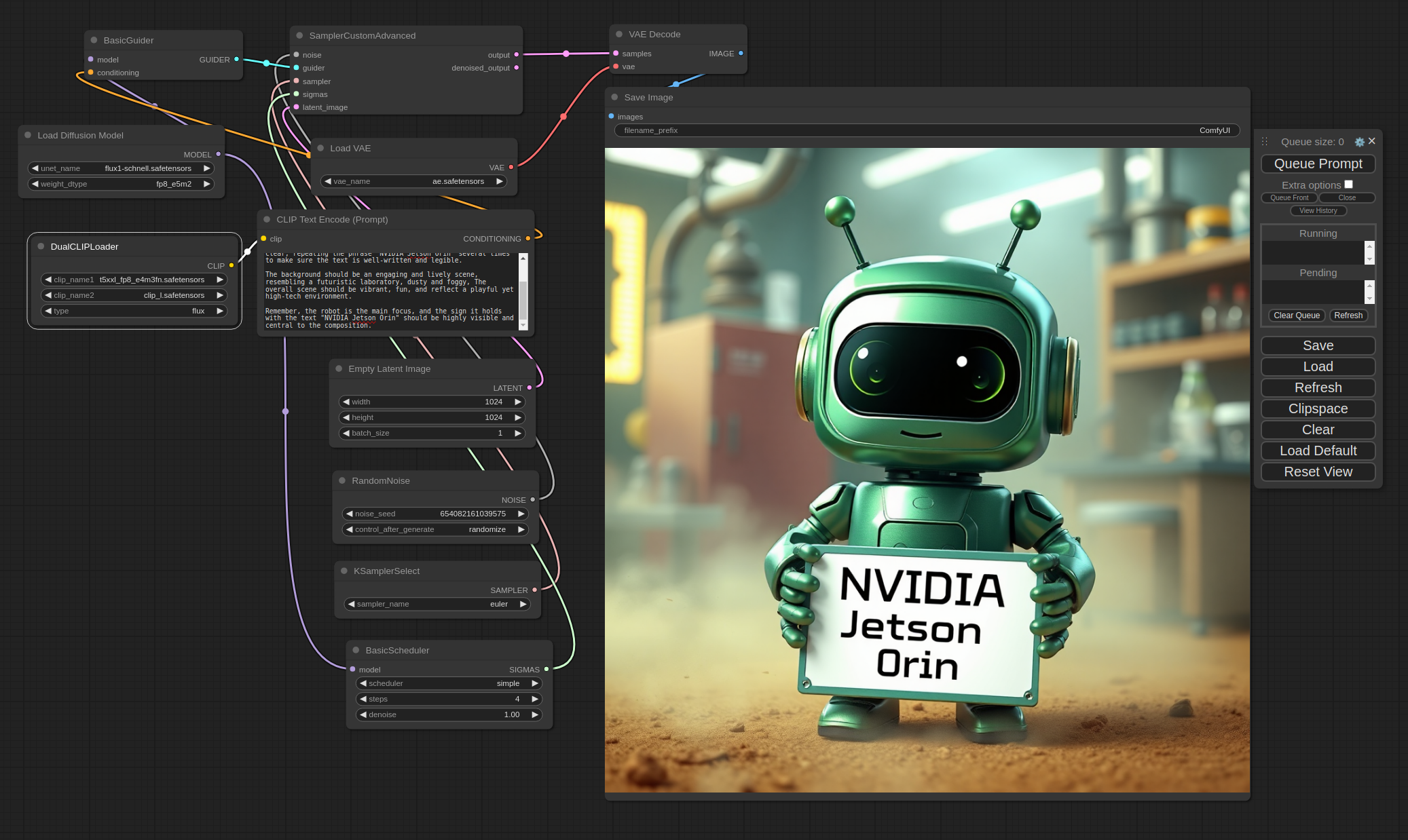
Task: Click the Queue Front button
Action: point(1289,198)
